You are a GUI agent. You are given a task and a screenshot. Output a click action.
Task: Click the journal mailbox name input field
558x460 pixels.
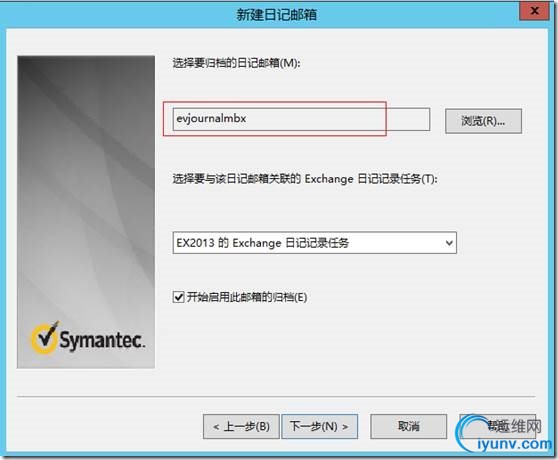point(301,119)
